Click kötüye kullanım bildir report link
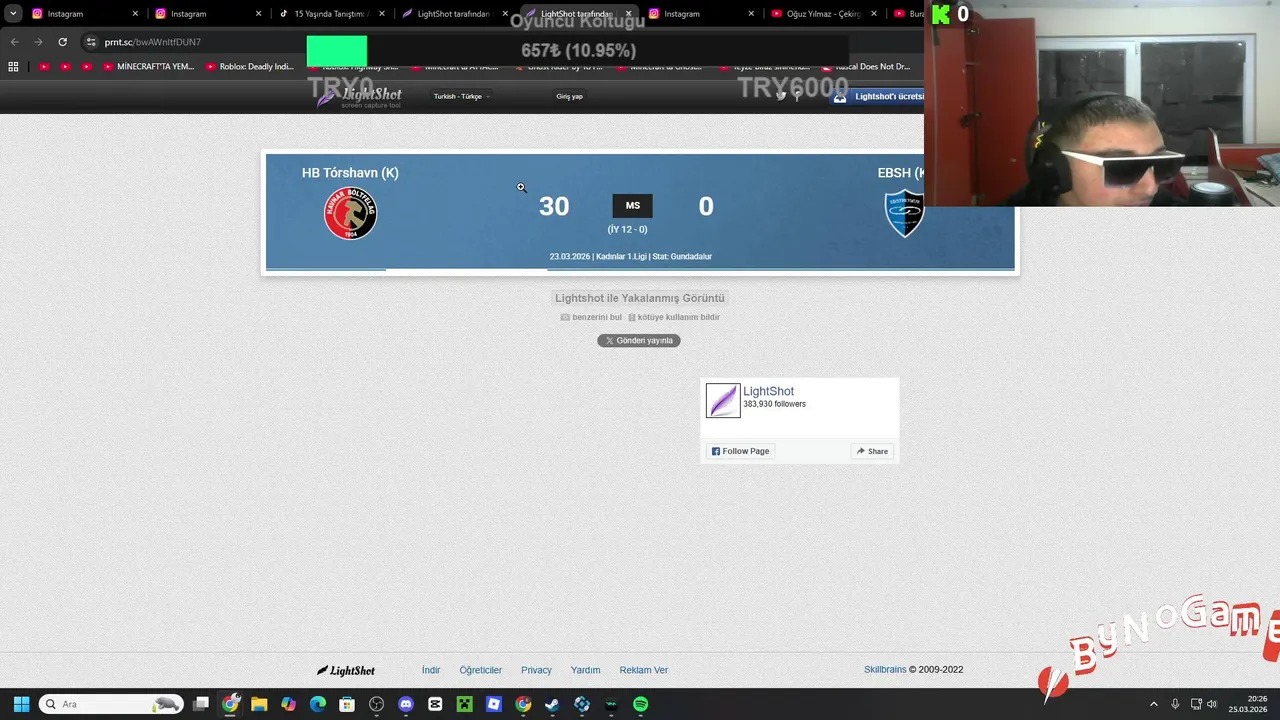This screenshot has height=720, width=1280. (x=674, y=317)
